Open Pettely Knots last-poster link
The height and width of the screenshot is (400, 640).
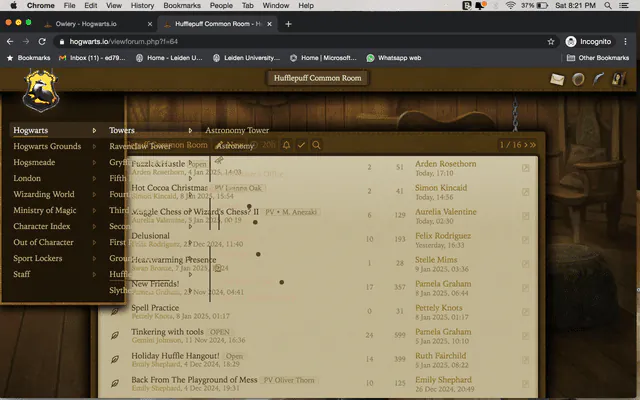[x=439, y=308]
